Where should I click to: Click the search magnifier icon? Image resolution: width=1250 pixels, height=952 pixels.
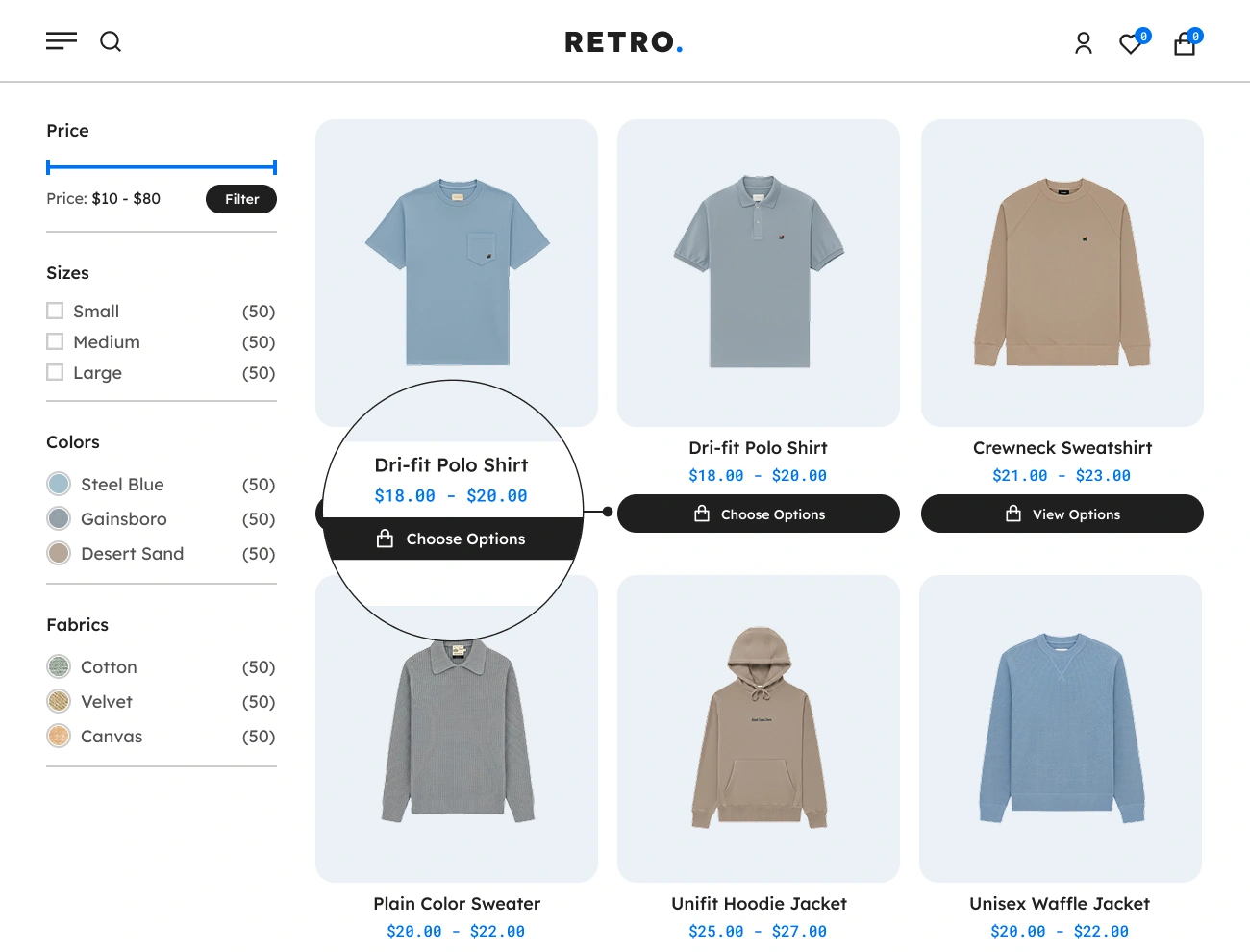pos(111,41)
